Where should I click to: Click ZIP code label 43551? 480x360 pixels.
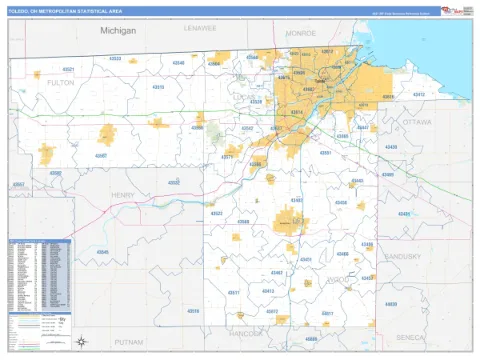click(x=326, y=153)
